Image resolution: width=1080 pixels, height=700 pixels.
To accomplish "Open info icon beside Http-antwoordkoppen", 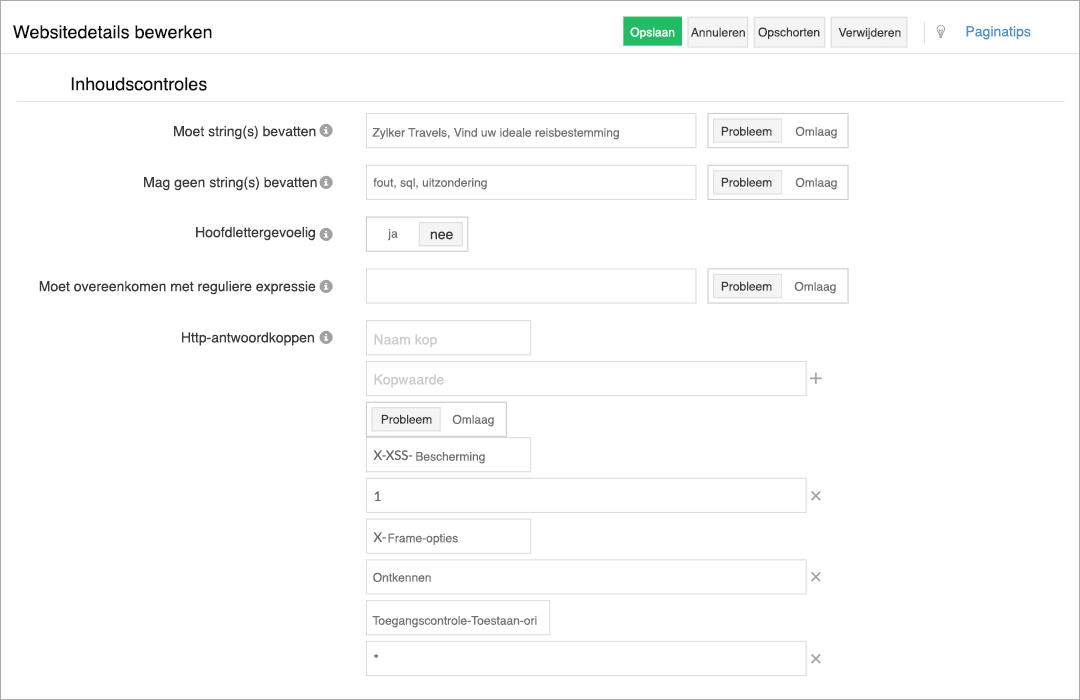I will point(326,337).
